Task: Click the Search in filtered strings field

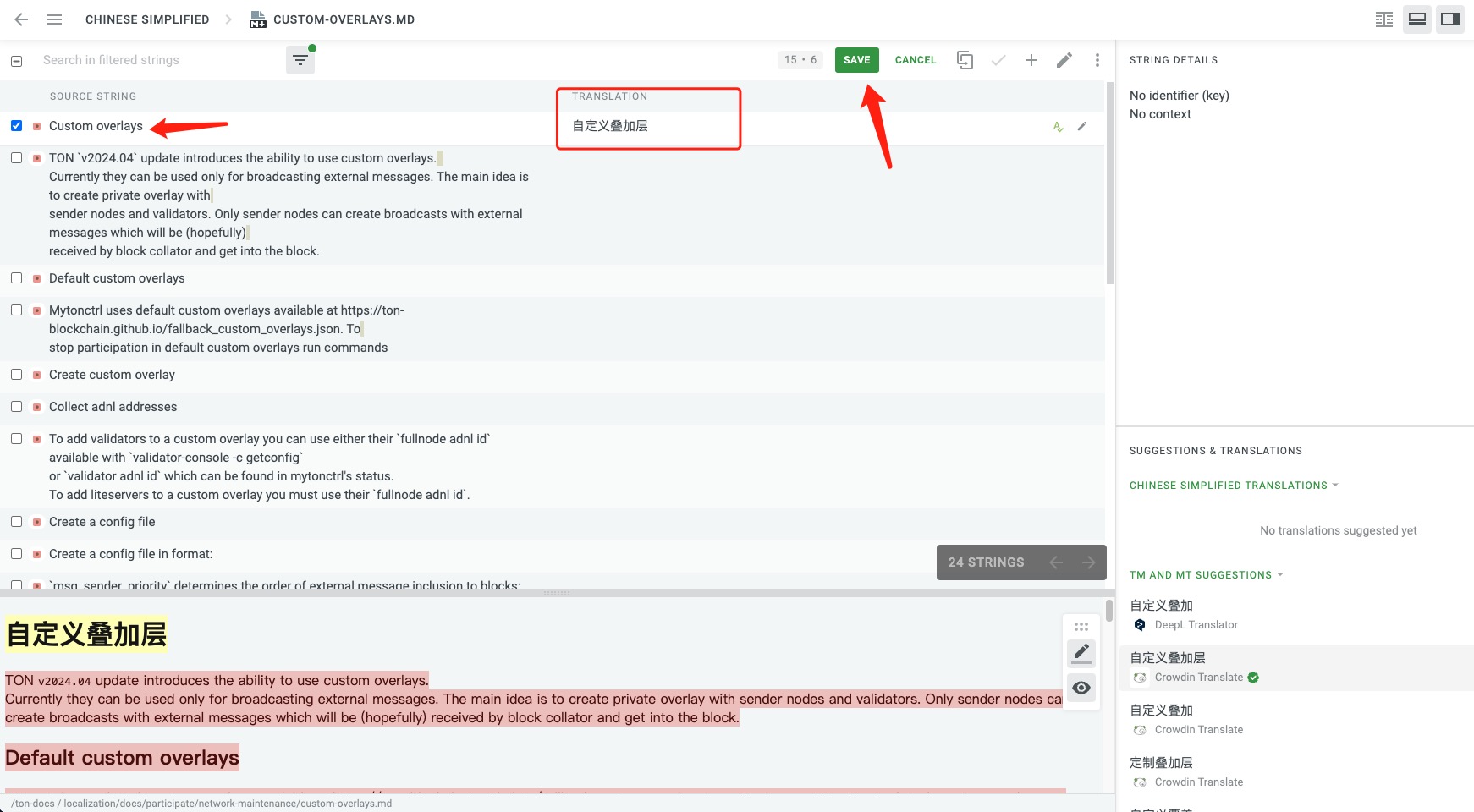Action: (x=161, y=60)
